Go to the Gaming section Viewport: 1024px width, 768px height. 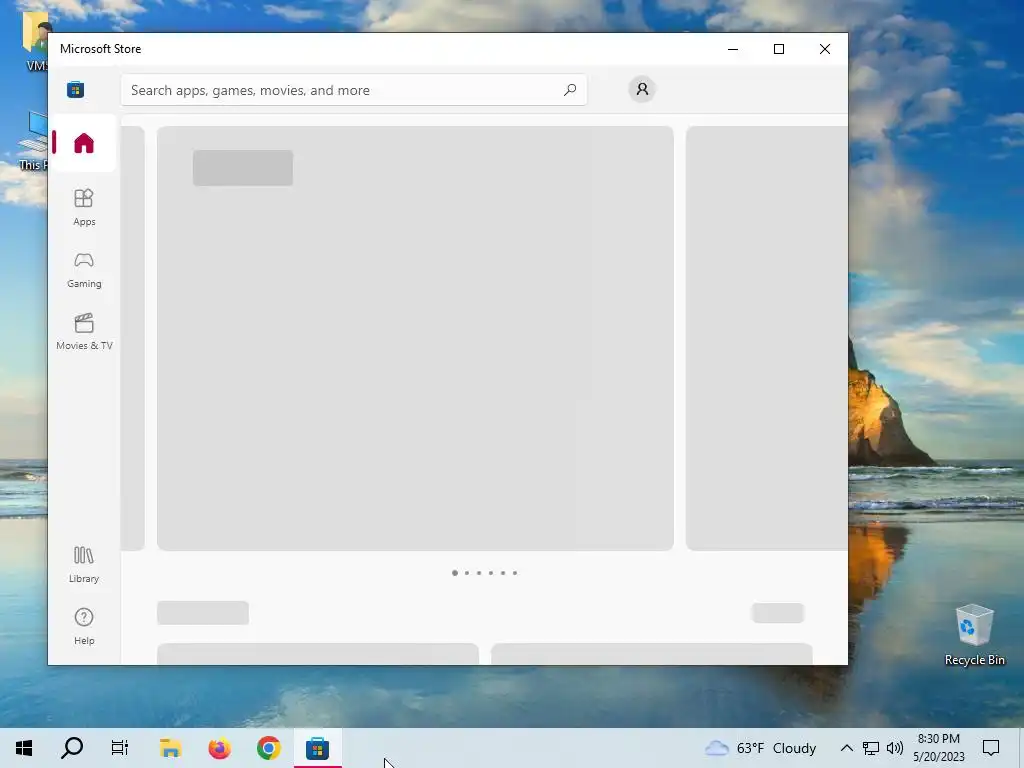tap(84, 270)
